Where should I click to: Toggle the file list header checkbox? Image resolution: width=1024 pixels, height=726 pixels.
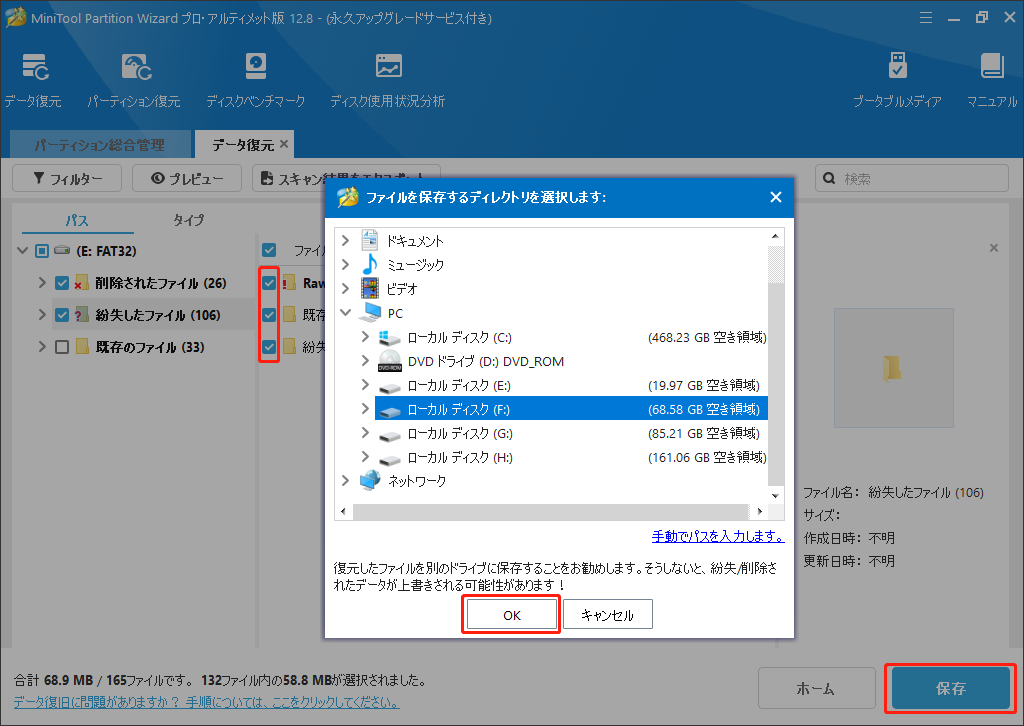pyautogui.click(x=269, y=250)
